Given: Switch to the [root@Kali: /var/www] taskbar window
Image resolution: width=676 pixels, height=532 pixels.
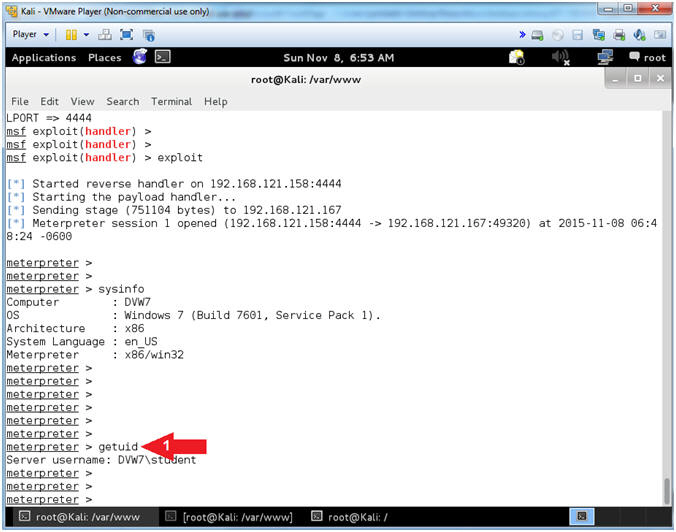Looking at the screenshot, I should pos(230,517).
